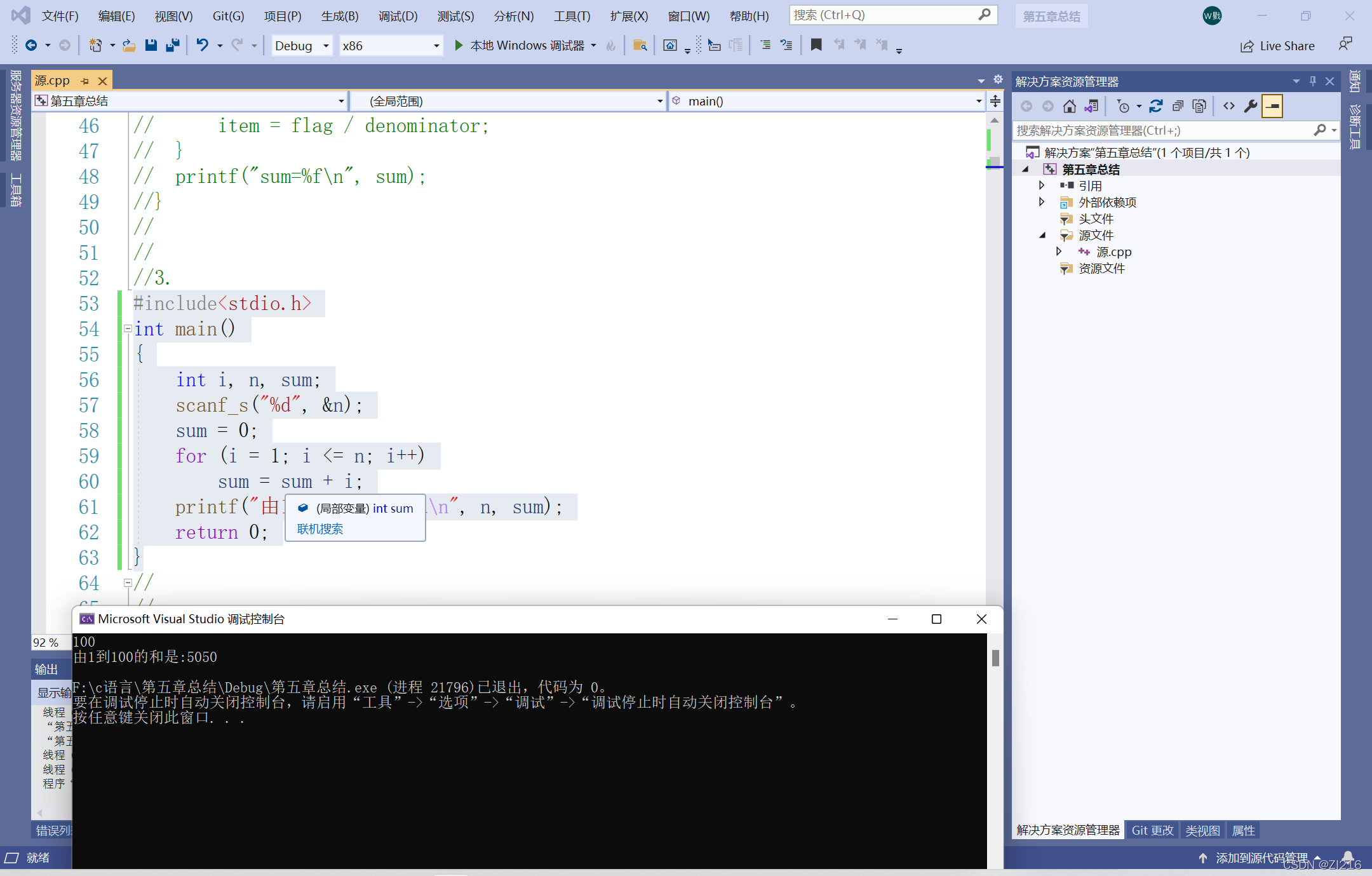The height and width of the screenshot is (876, 1372).
Task: Select the 文件(F) menu
Action: [x=56, y=15]
